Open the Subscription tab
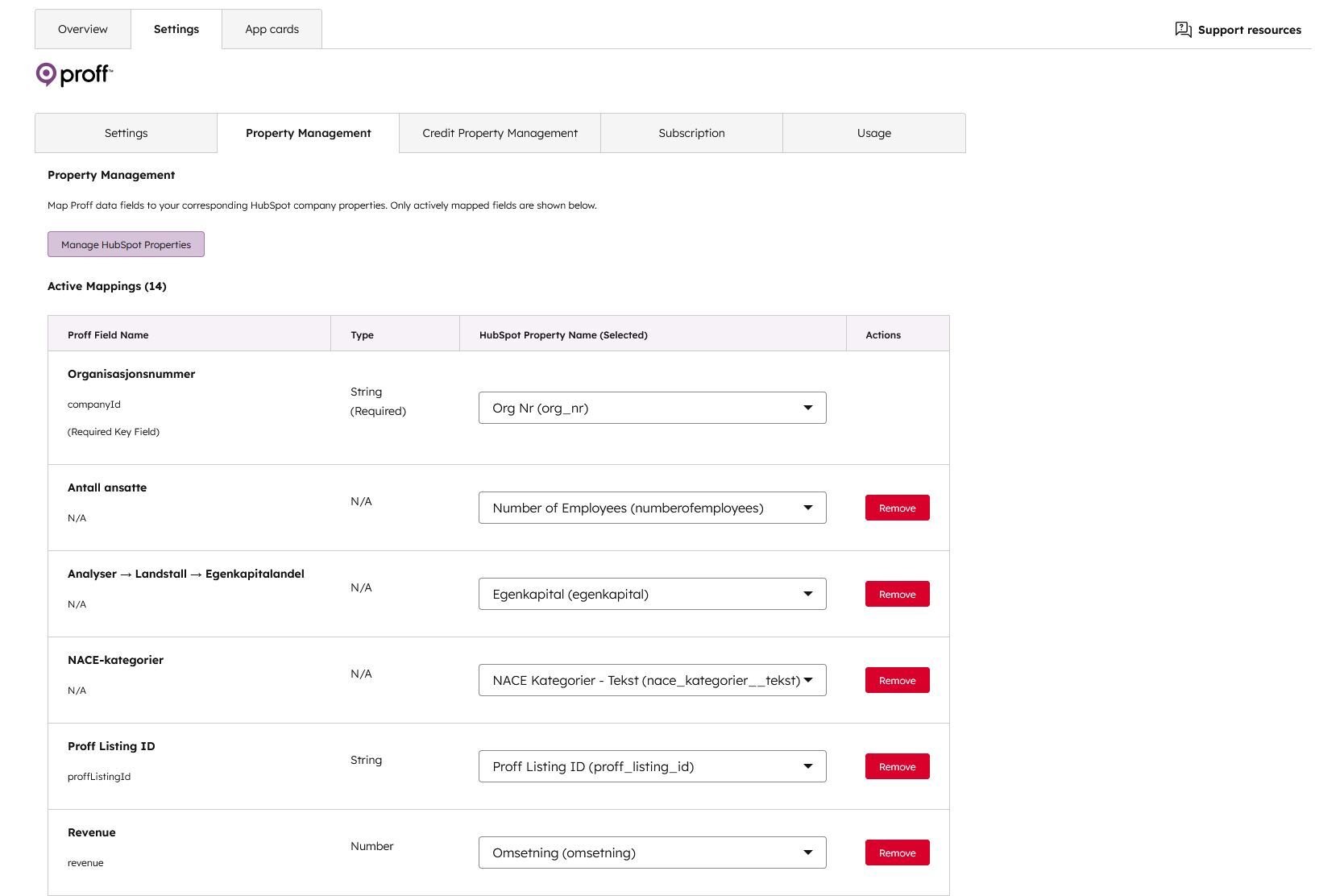The image size is (1344, 896). point(691,133)
